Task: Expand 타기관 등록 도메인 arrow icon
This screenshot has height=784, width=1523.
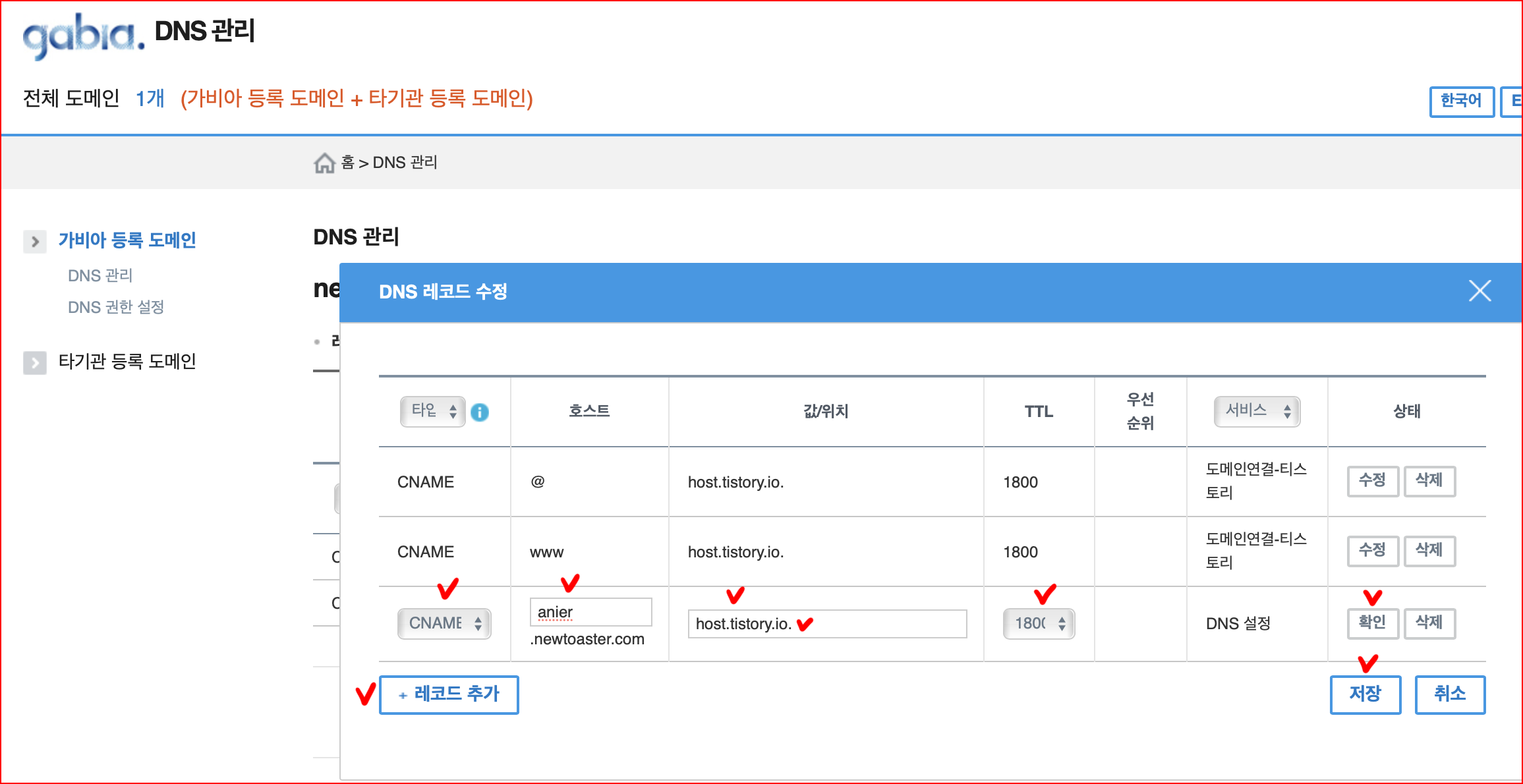Action: point(35,362)
